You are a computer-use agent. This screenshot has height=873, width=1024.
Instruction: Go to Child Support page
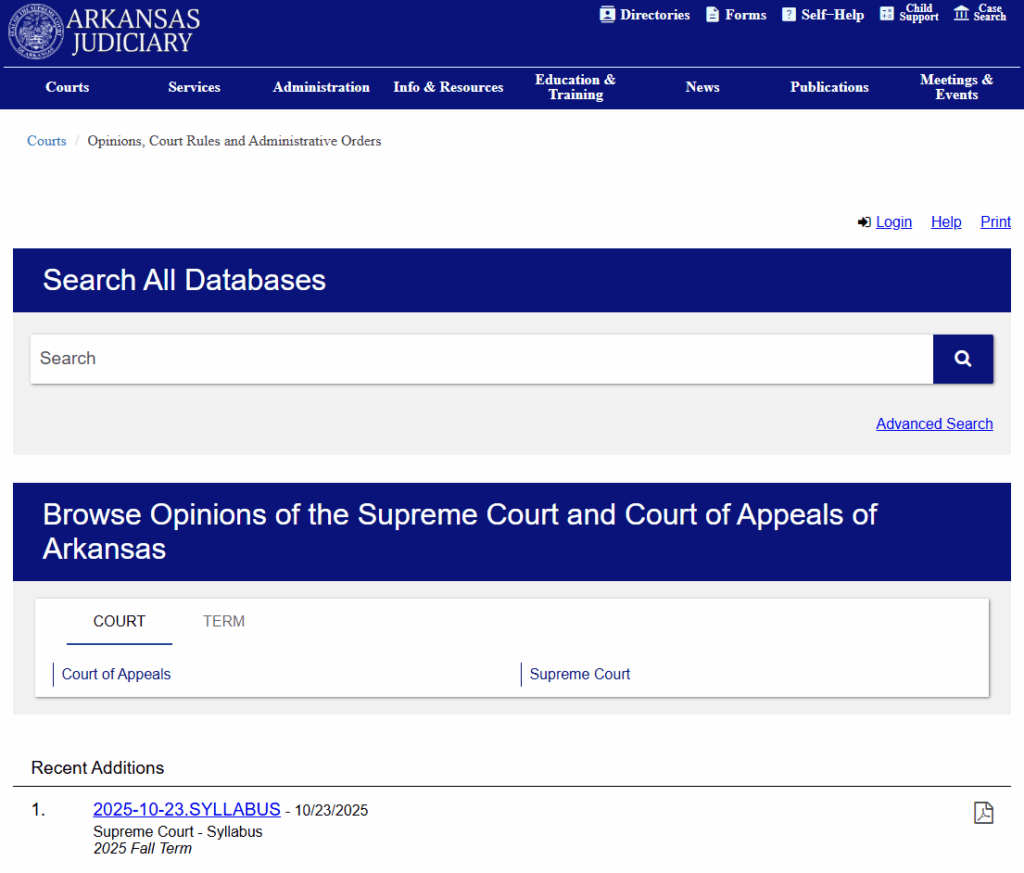[x=909, y=13]
